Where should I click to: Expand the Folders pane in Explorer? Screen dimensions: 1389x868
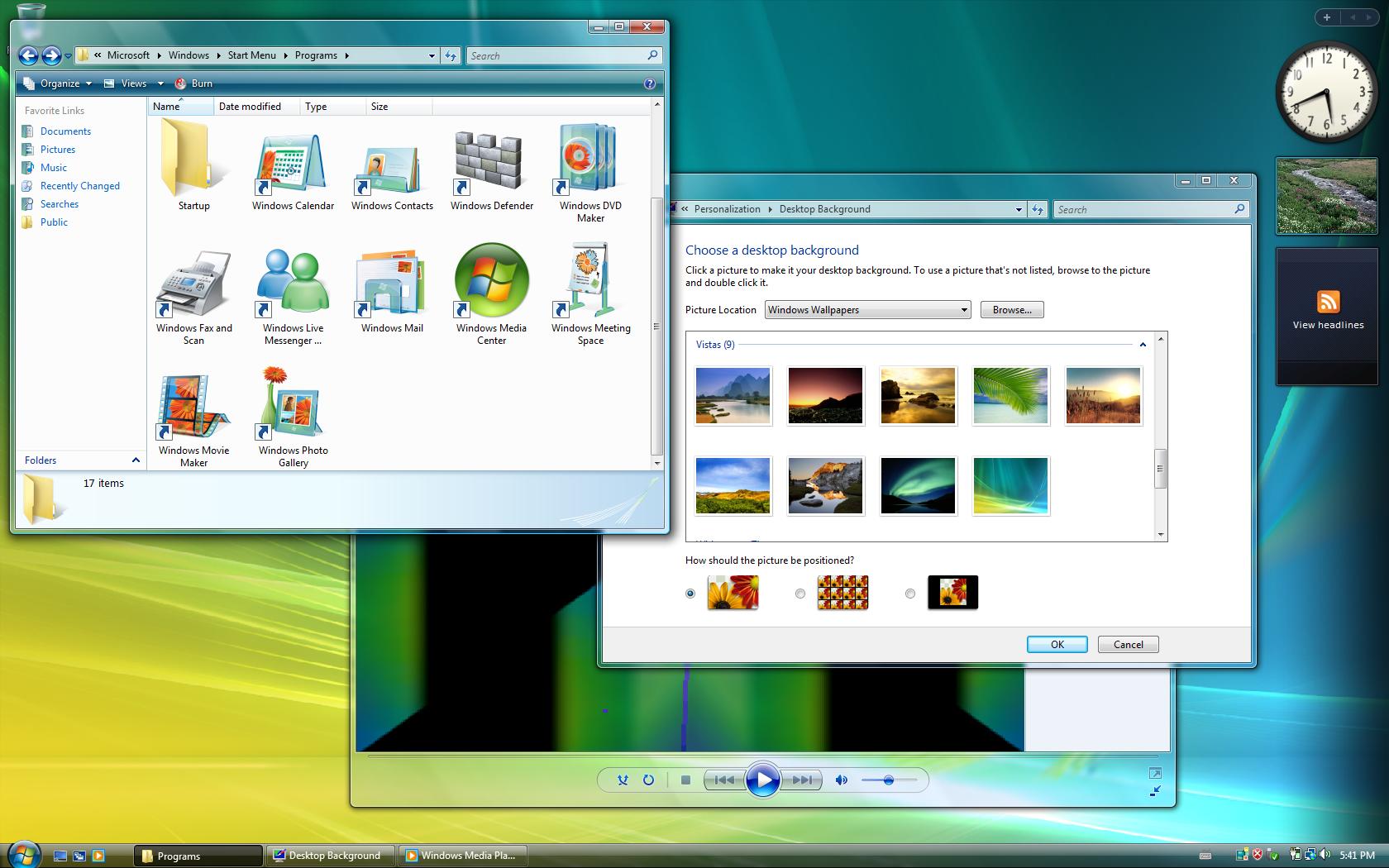136,460
